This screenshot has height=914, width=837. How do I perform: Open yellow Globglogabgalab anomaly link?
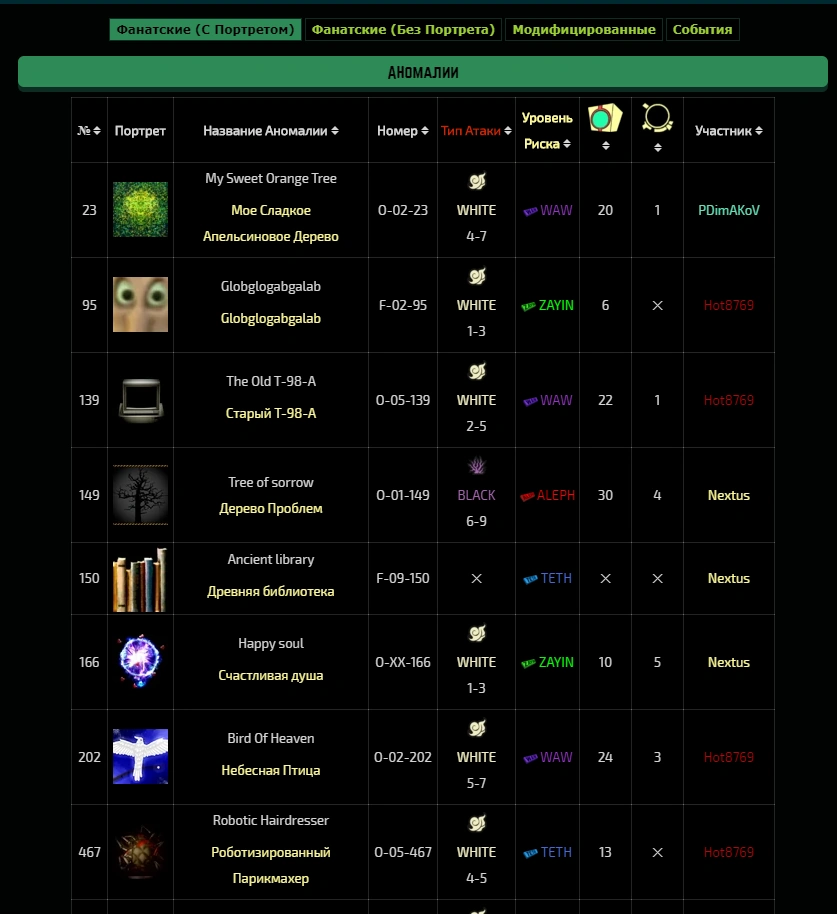click(270, 318)
